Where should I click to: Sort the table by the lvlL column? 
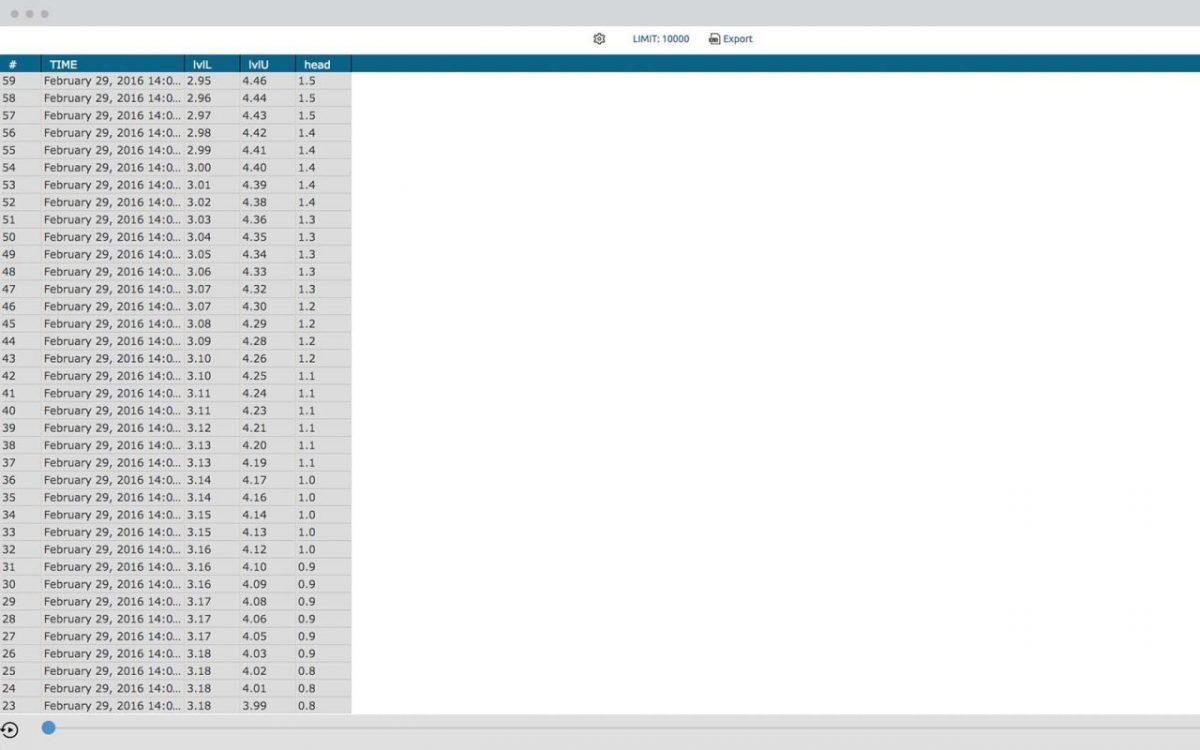200,63
